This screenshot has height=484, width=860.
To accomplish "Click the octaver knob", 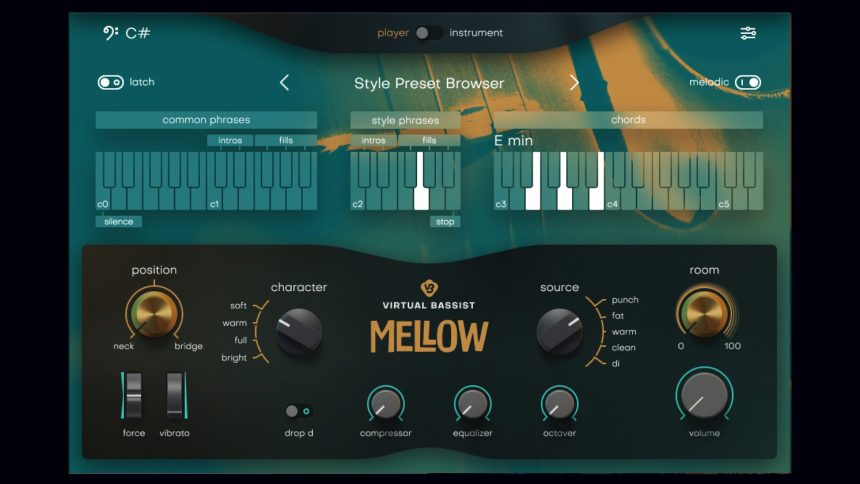I will click(558, 404).
